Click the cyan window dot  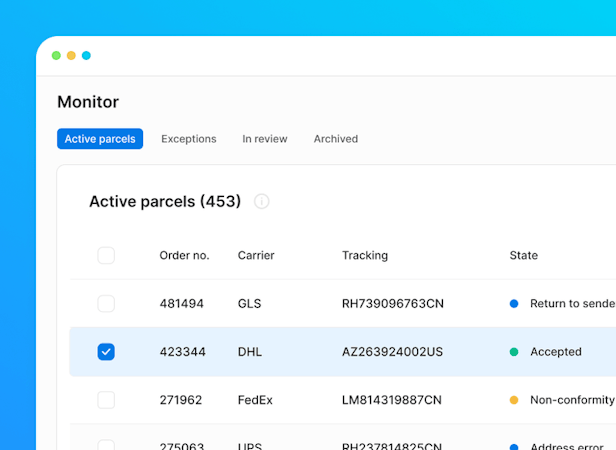(x=86, y=55)
